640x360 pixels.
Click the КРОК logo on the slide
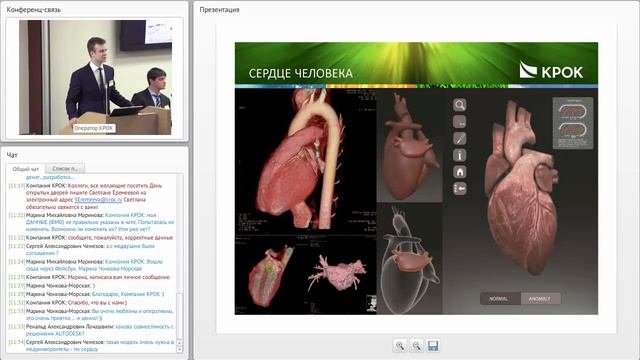(551, 70)
